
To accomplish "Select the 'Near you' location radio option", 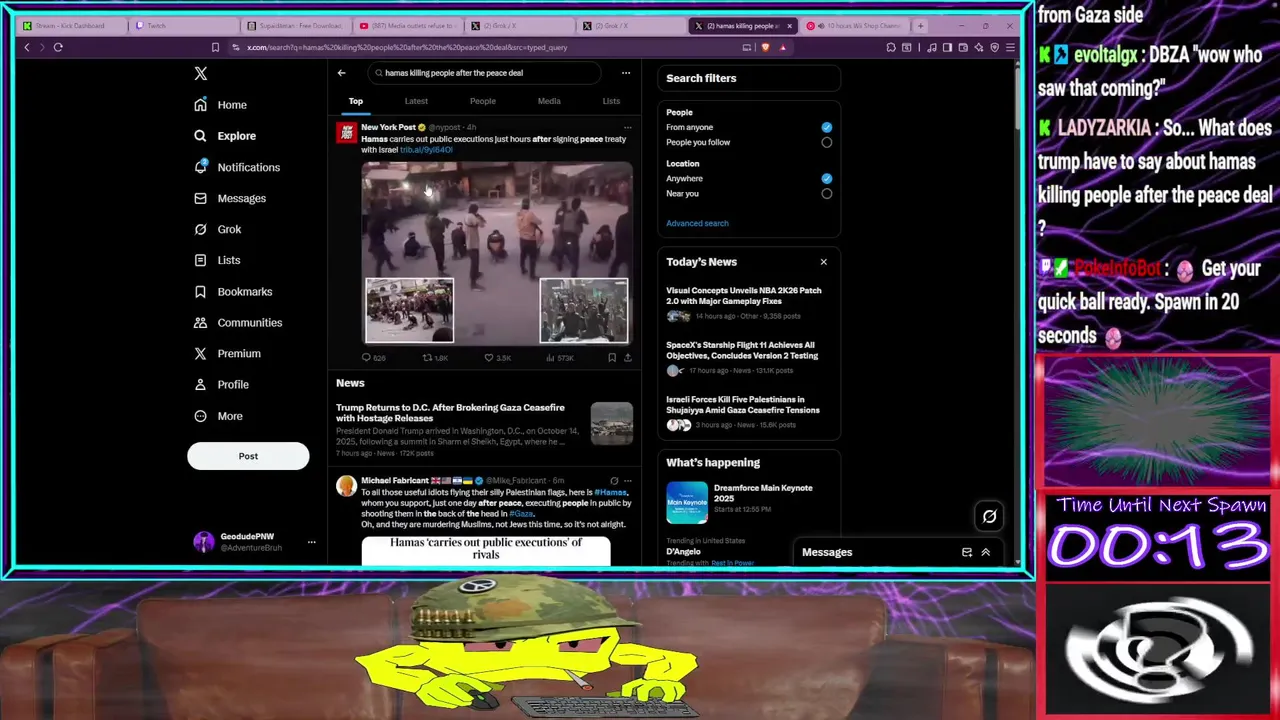I will pos(826,193).
